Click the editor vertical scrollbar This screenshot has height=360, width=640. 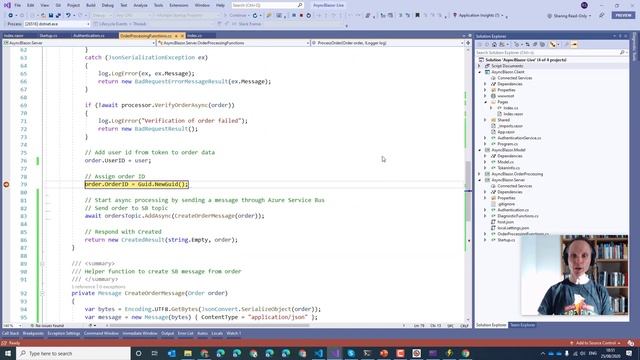469,184
